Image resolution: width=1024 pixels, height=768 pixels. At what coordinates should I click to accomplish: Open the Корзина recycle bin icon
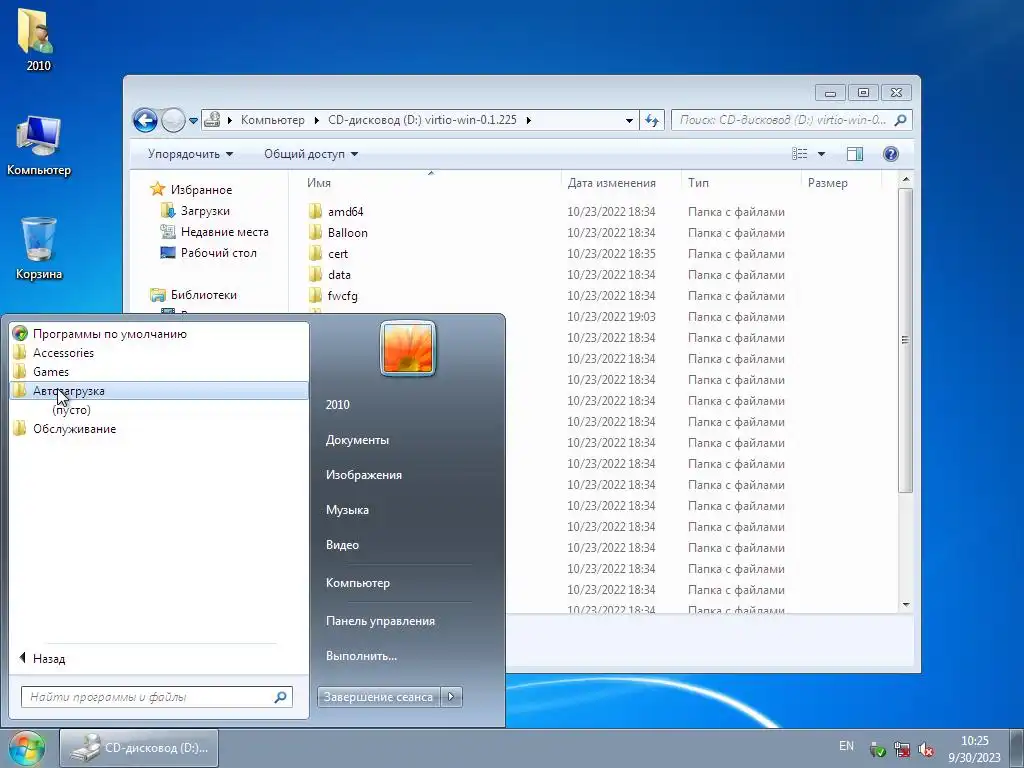point(39,249)
